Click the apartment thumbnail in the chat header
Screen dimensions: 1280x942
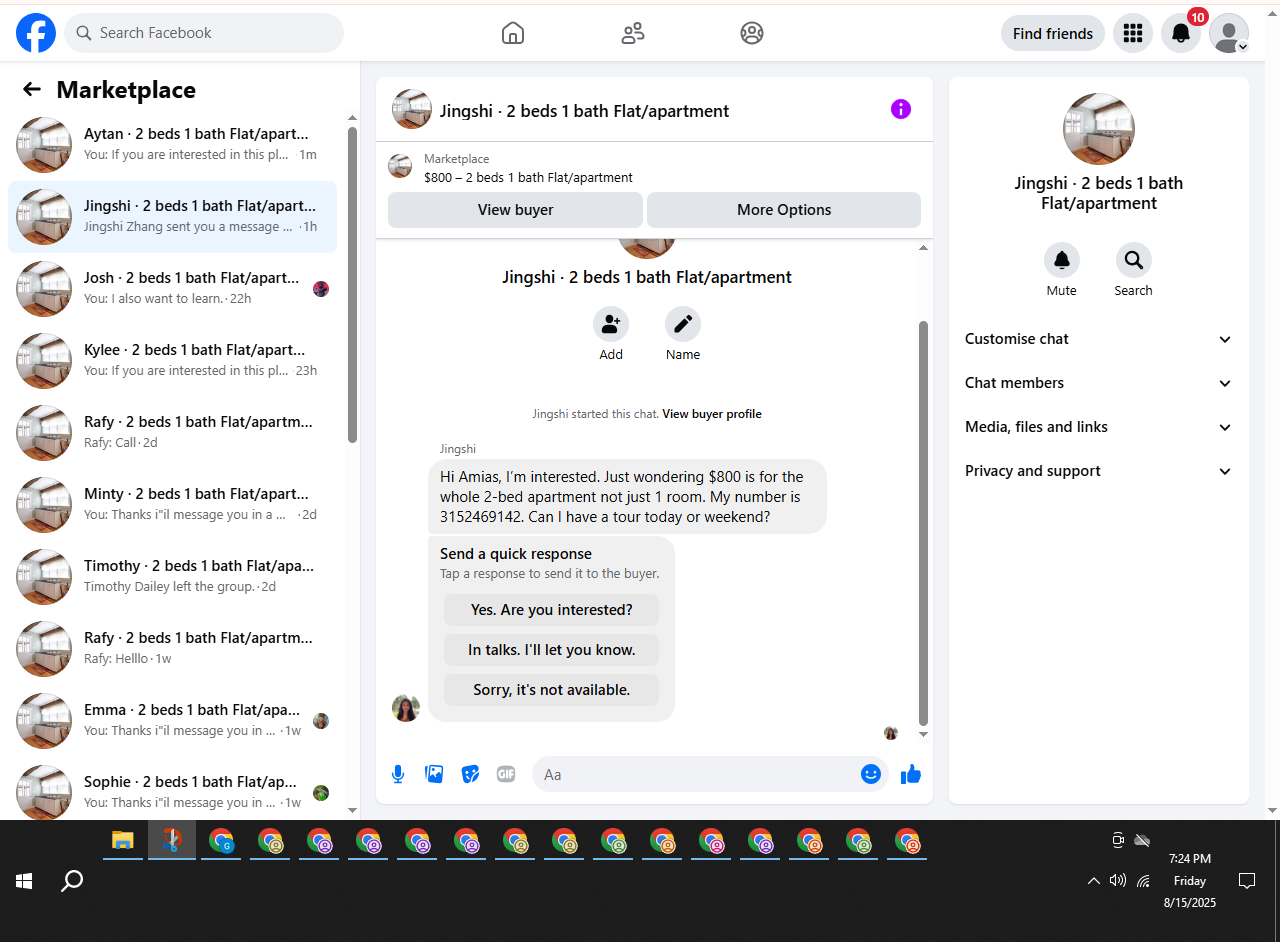[412, 109]
